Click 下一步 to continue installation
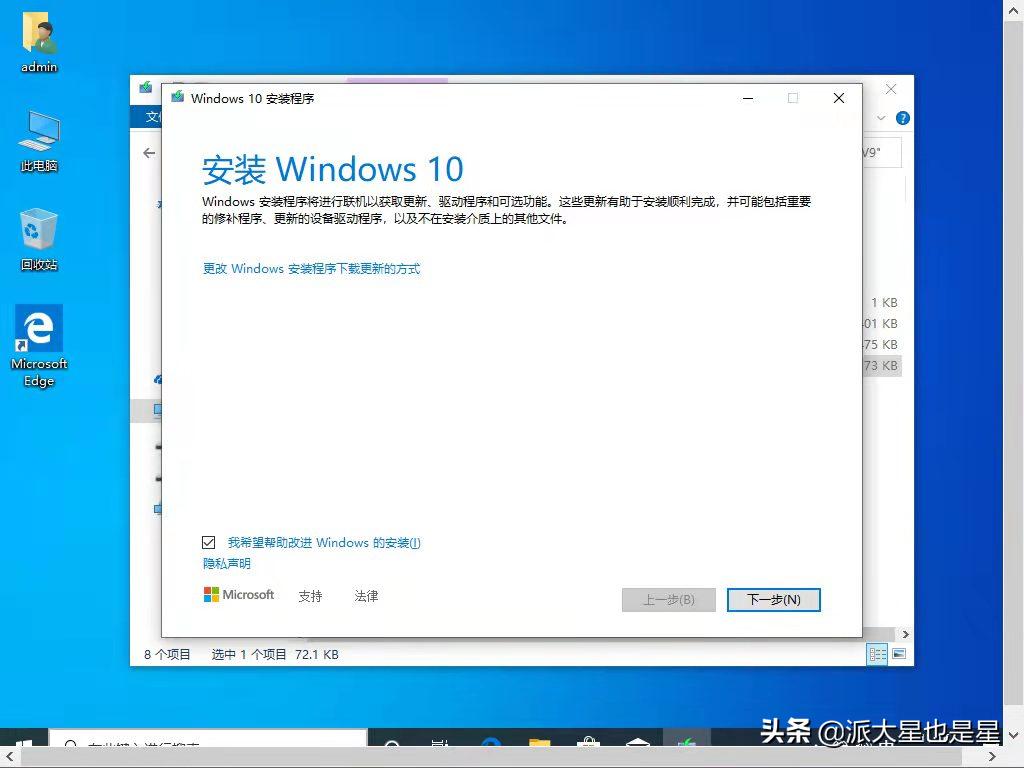1024x768 pixels. [x=773, y=599]
